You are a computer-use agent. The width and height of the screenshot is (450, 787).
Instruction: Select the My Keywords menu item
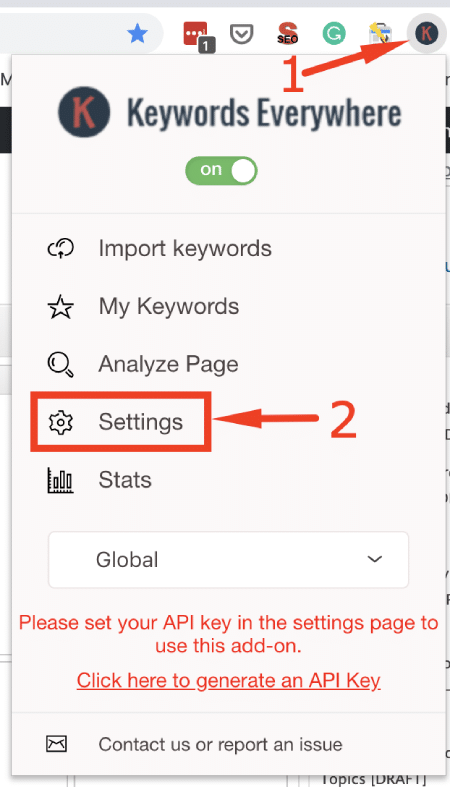pyautogui.click(x=169, y=306)
